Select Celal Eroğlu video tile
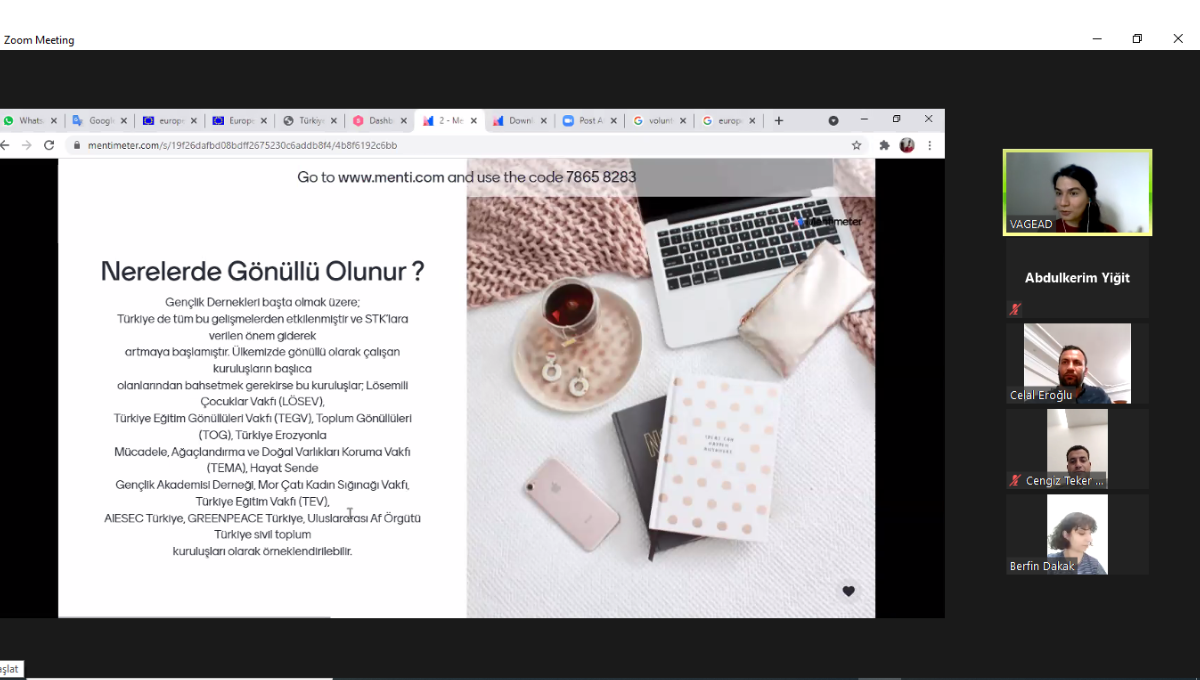Image resolution: width=1200 pixels, height=680 pixels. coord(1077,363)
